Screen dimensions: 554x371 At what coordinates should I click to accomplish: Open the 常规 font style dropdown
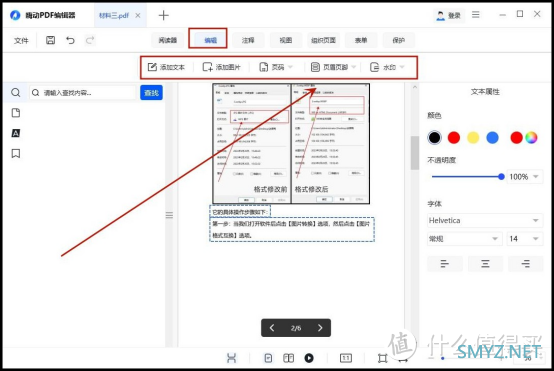point(464,239)
